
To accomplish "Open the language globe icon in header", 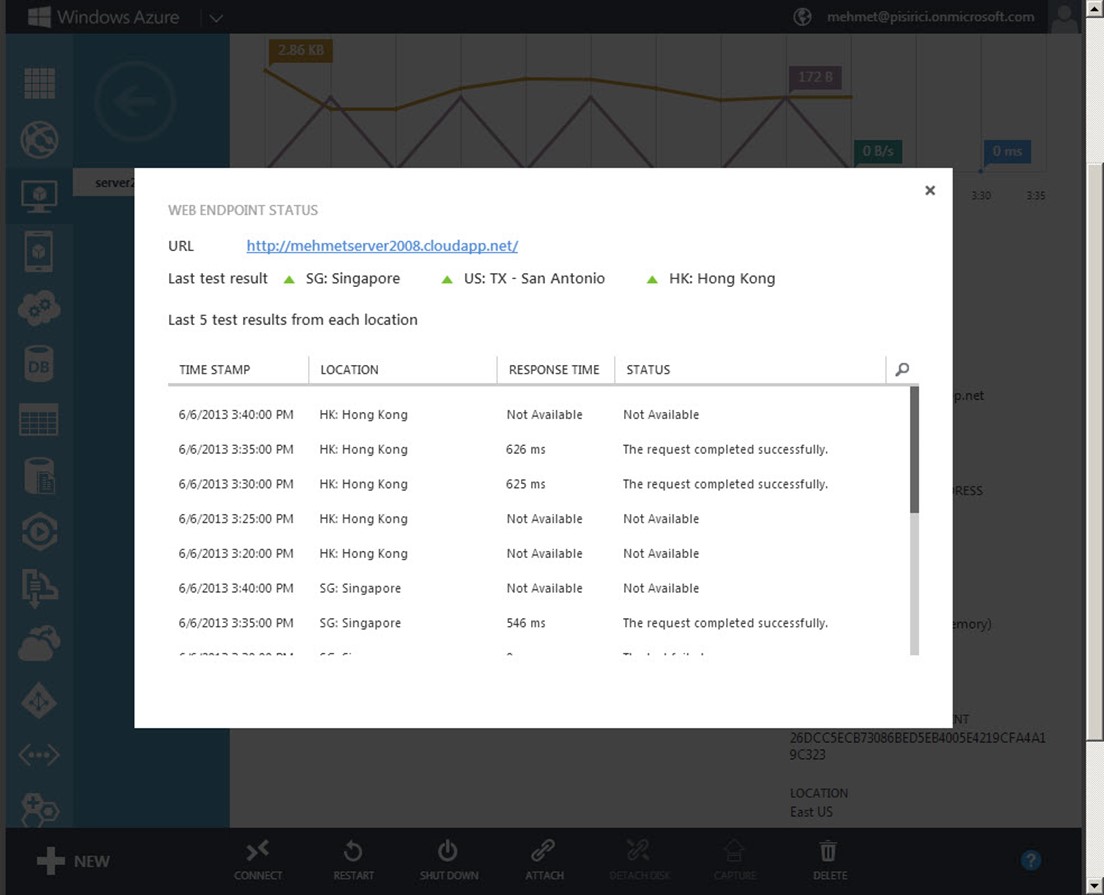I will (x=802, y=17).
